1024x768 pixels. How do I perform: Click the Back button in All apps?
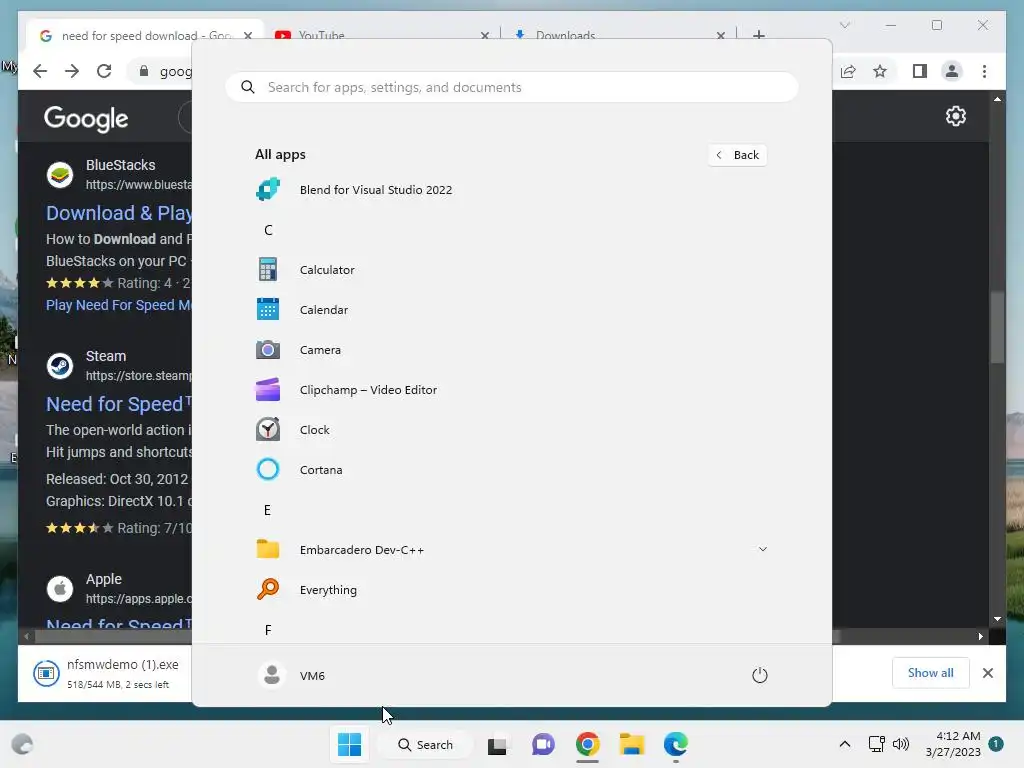(737, 155)
